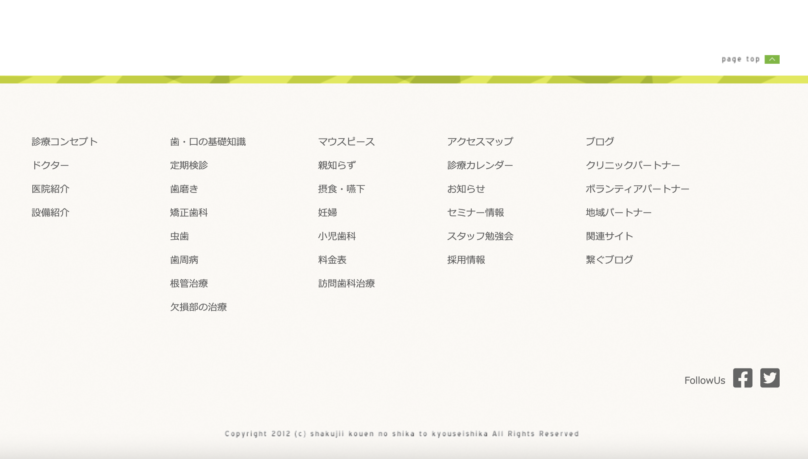Image resolution: width=808 pixels, height=459 pixels.
Task: Open ボランティアパートナー link
Action: coord(637,189)
